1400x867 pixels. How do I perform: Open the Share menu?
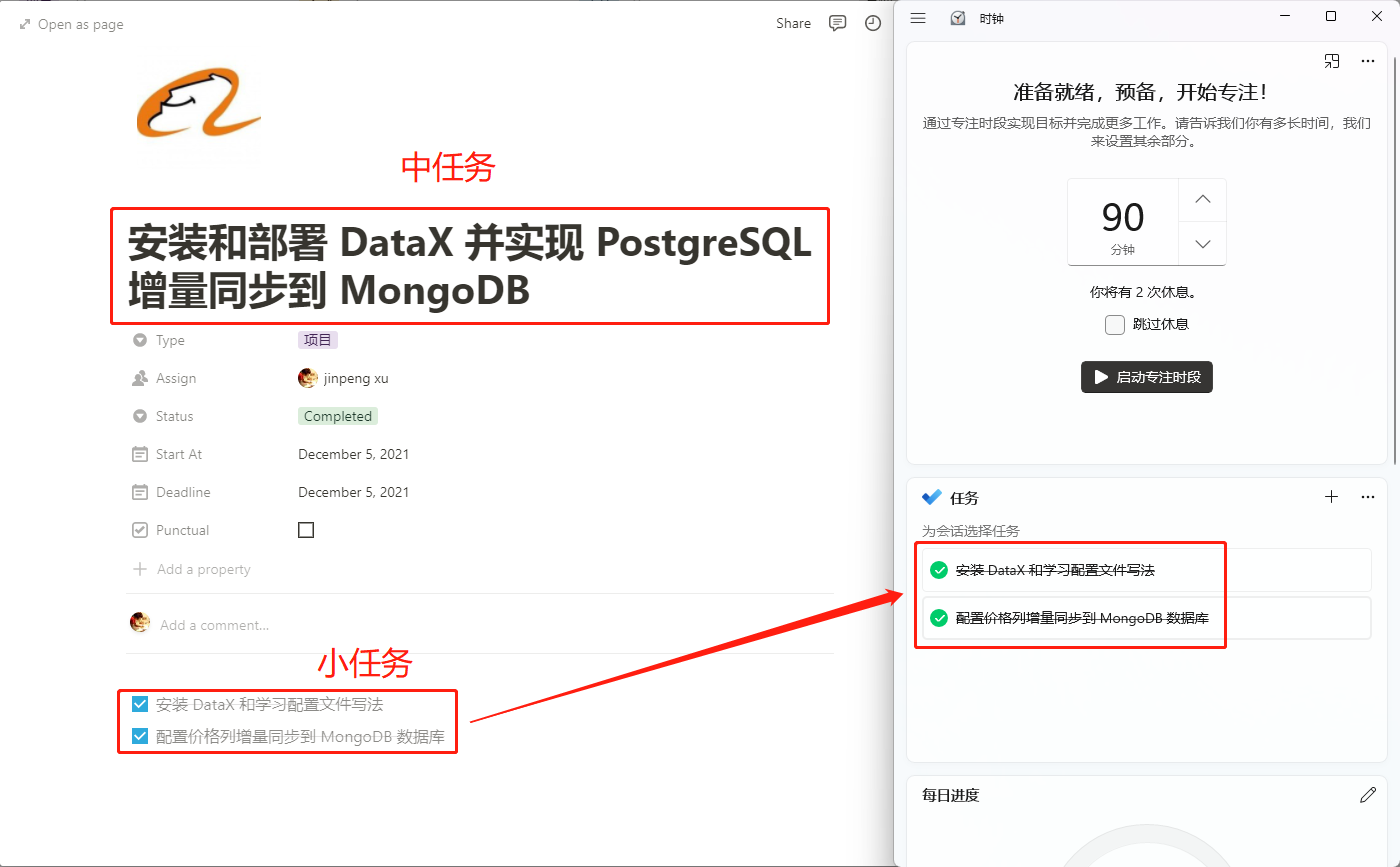[793, 23]
